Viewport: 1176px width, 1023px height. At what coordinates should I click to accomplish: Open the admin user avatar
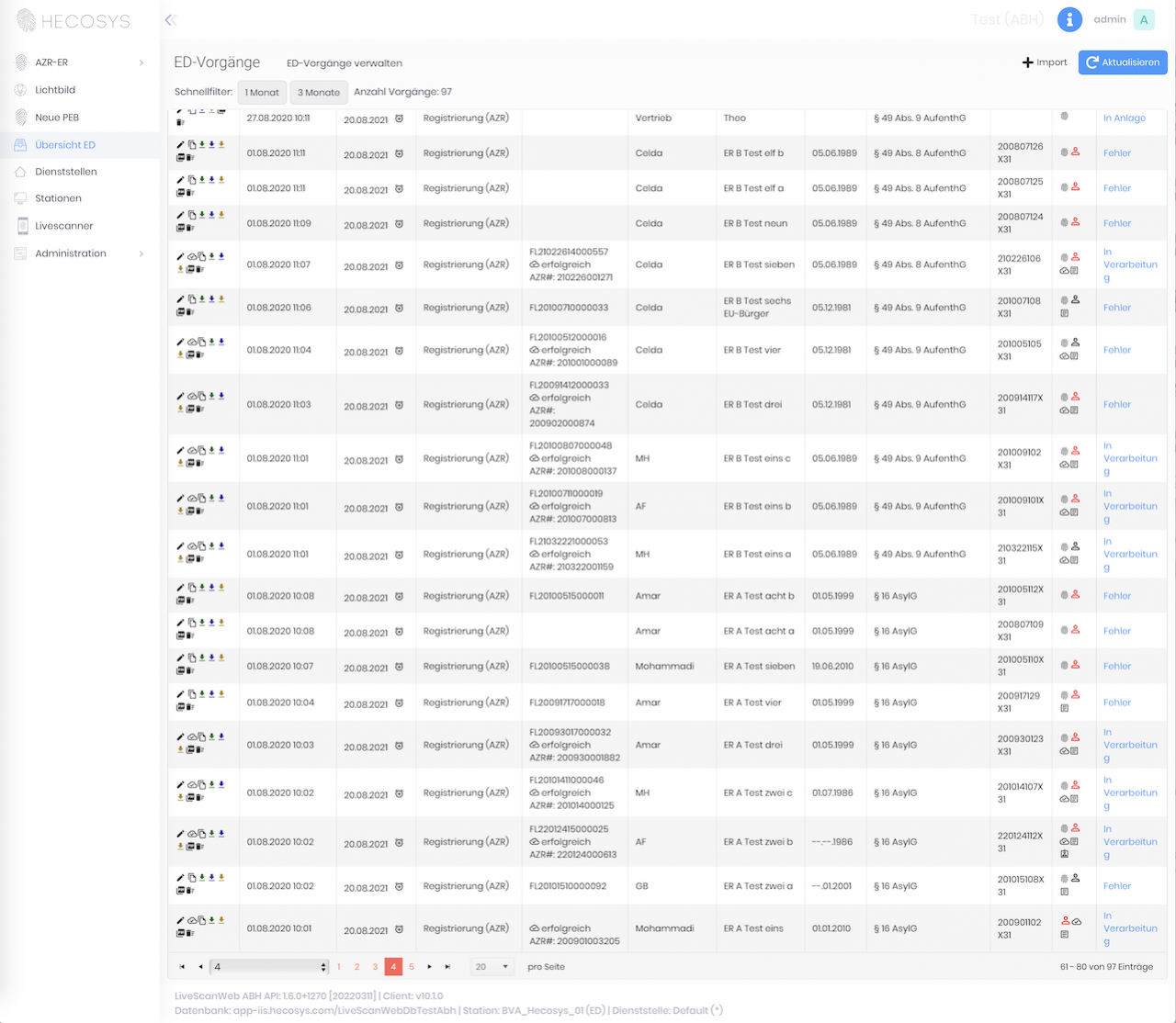coord(1144,19)
